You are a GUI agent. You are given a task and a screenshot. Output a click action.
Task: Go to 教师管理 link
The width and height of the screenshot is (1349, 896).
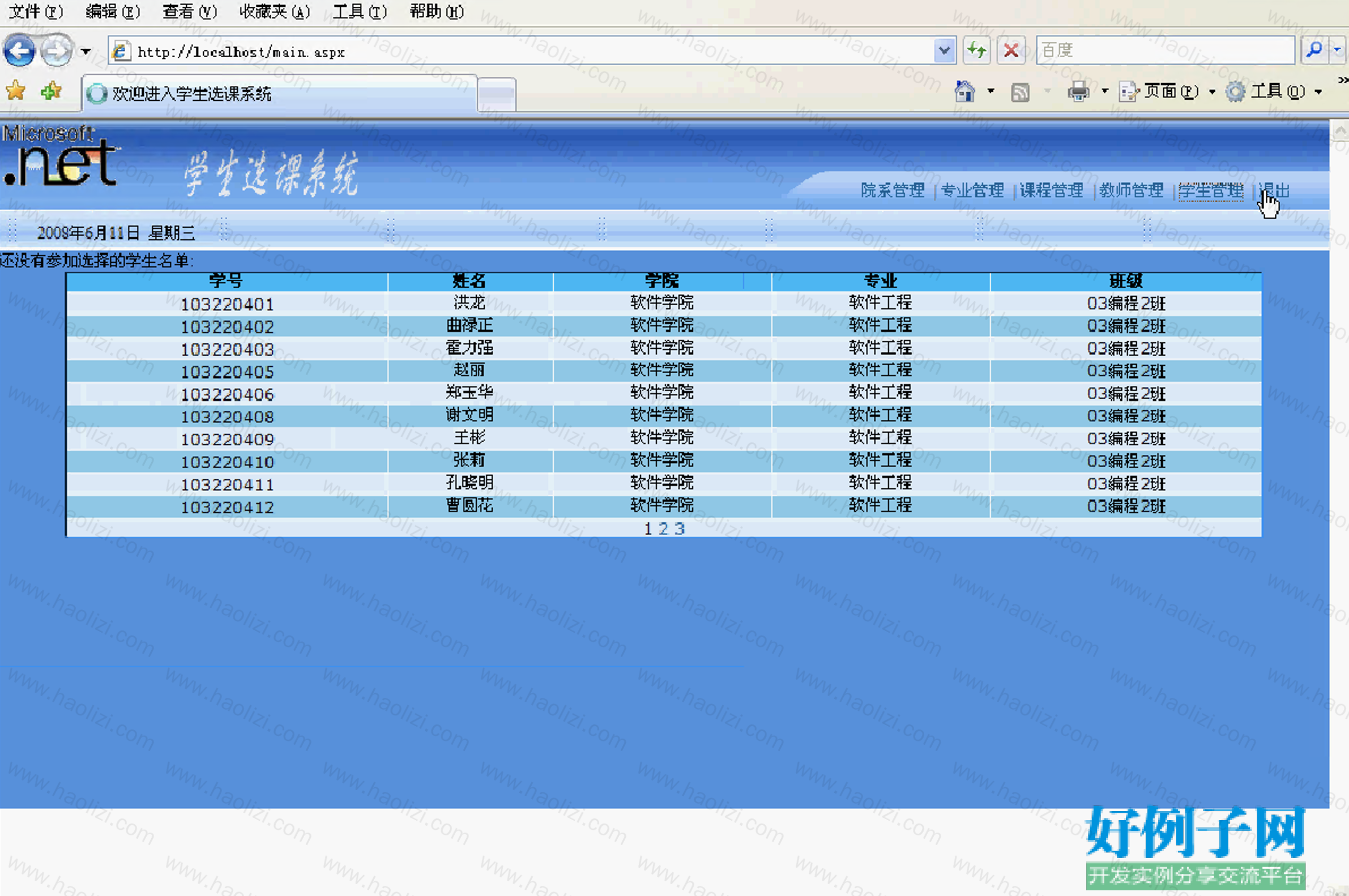click(x=1132, y=190)
